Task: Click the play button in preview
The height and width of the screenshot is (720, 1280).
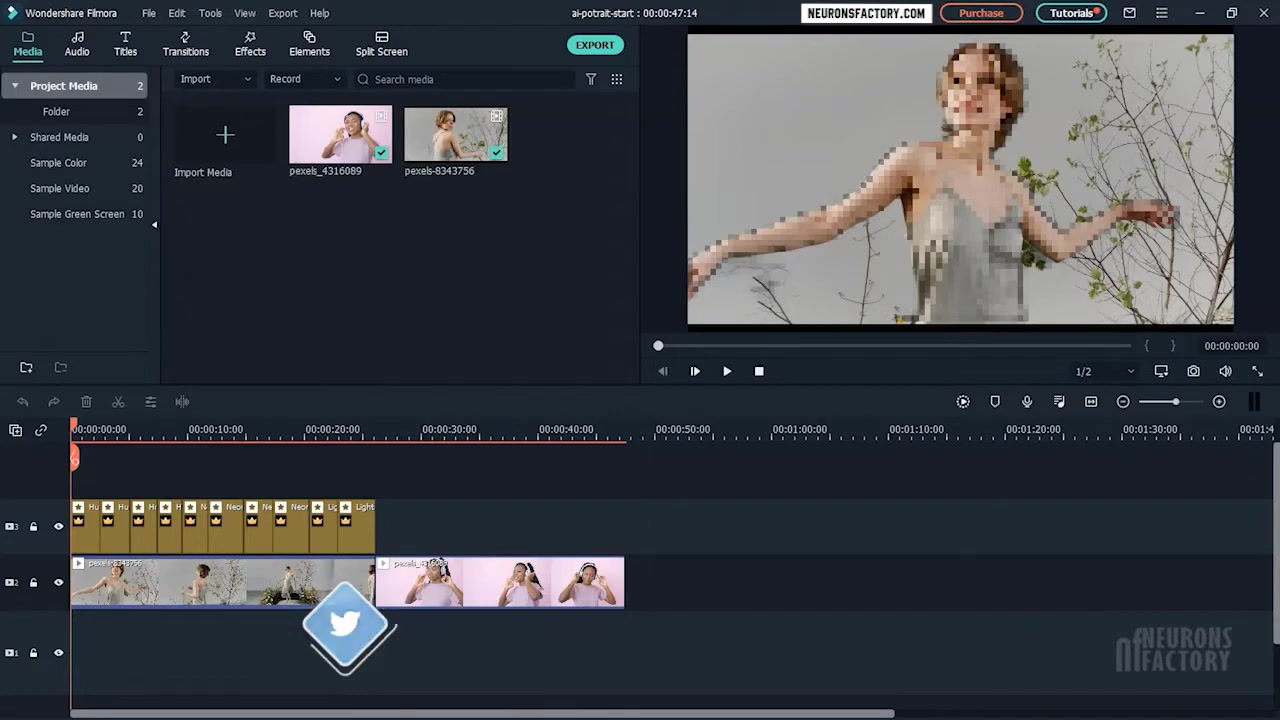Action: coord(727,371)
